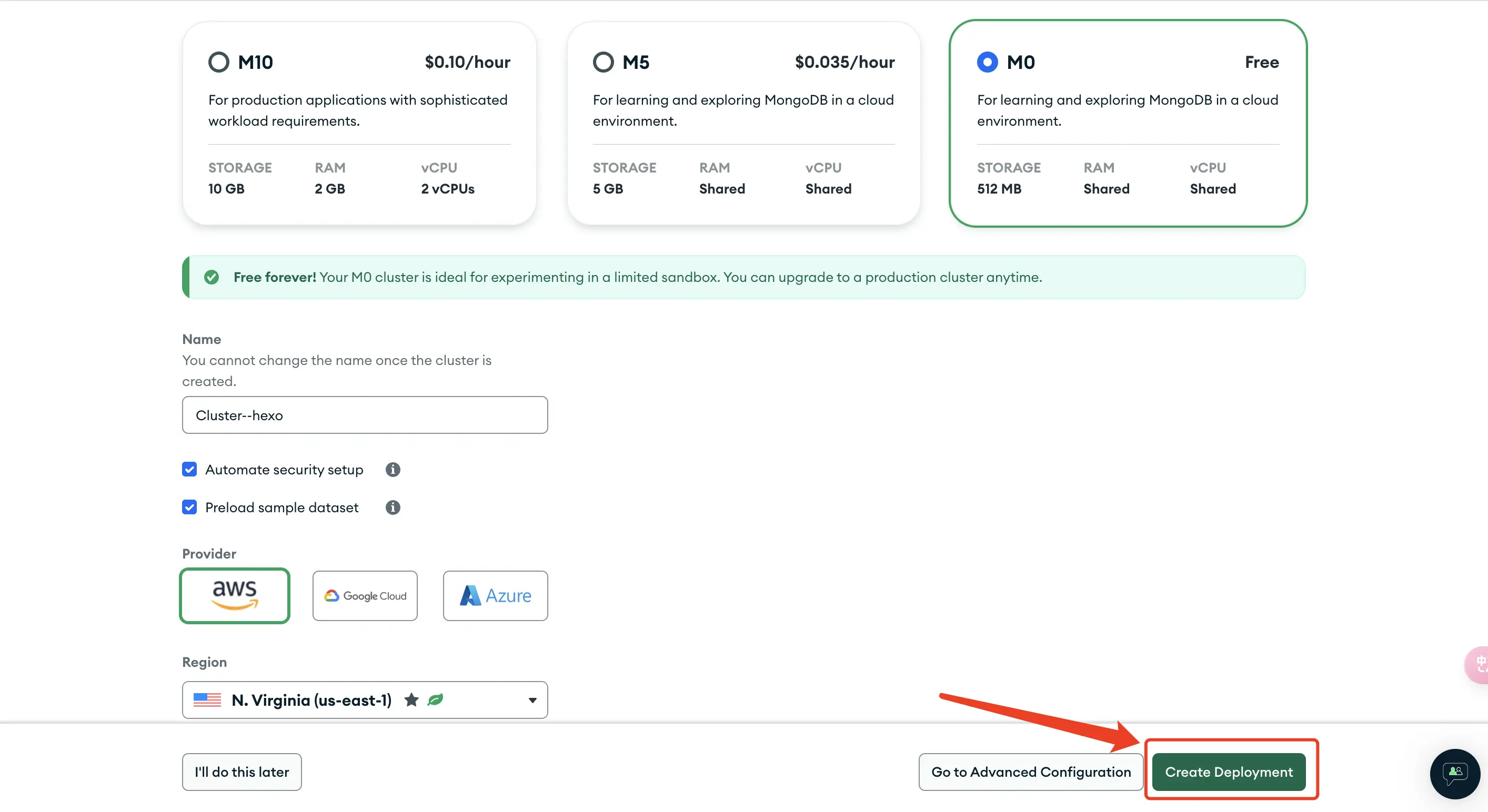
Task: Show info for Preload sample dataset
Action: pyautogui.click(x=393, y=507)
